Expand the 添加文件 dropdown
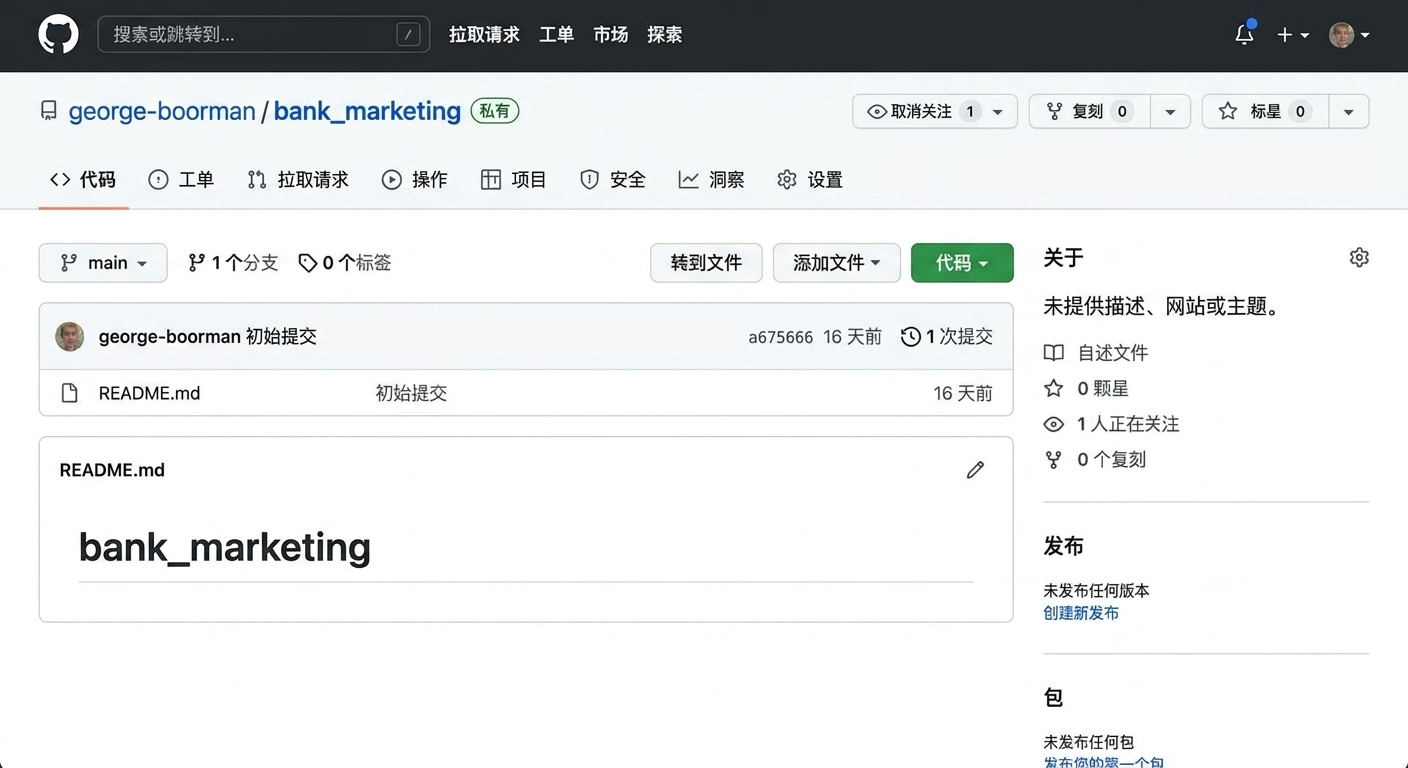The image size is (1408, 768). tap(837, 263)
